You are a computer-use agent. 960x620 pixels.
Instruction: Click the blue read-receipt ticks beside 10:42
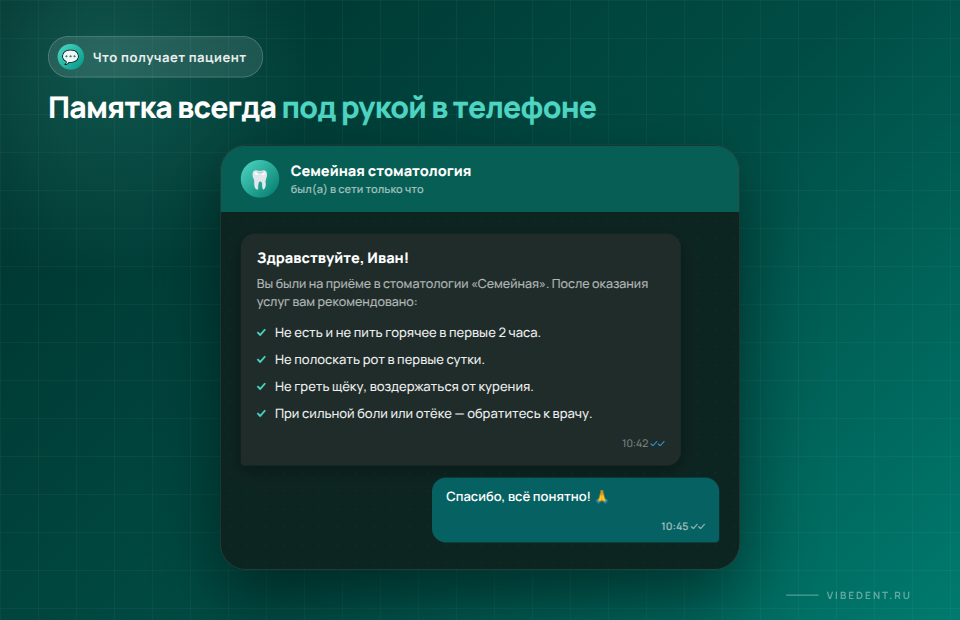coord(658,443)
